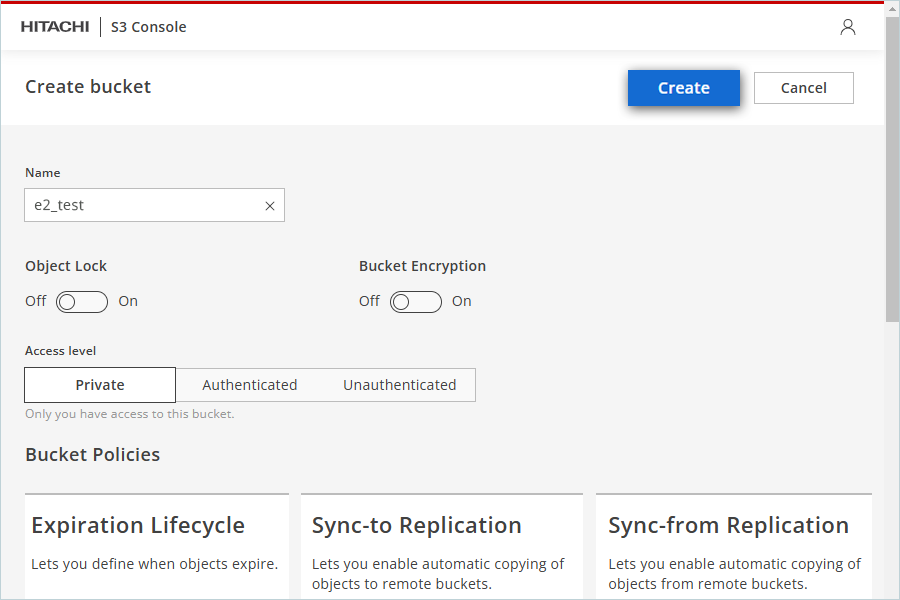Open the Sync-to Replication policy card
Screen dimensions: 900x600
click(442, 547)
